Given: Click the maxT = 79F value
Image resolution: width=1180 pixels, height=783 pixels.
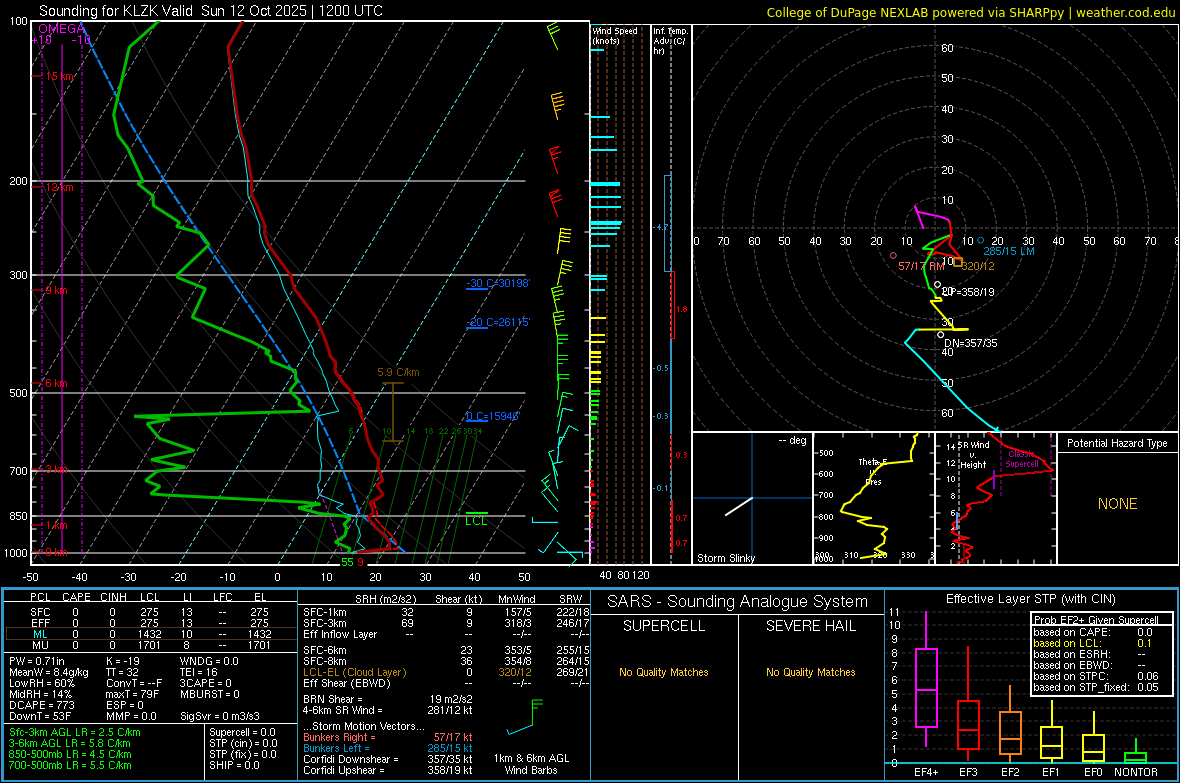Looking at the screenshot, I should 132,694.
